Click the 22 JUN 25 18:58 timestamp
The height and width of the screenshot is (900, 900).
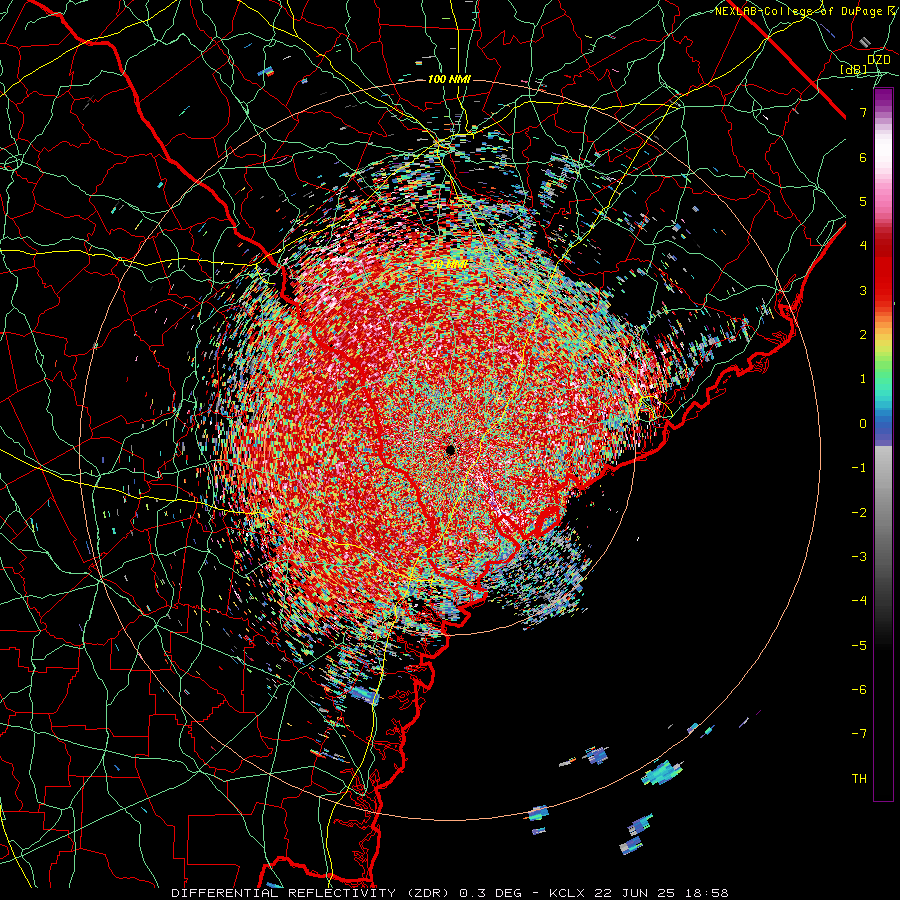662,893
